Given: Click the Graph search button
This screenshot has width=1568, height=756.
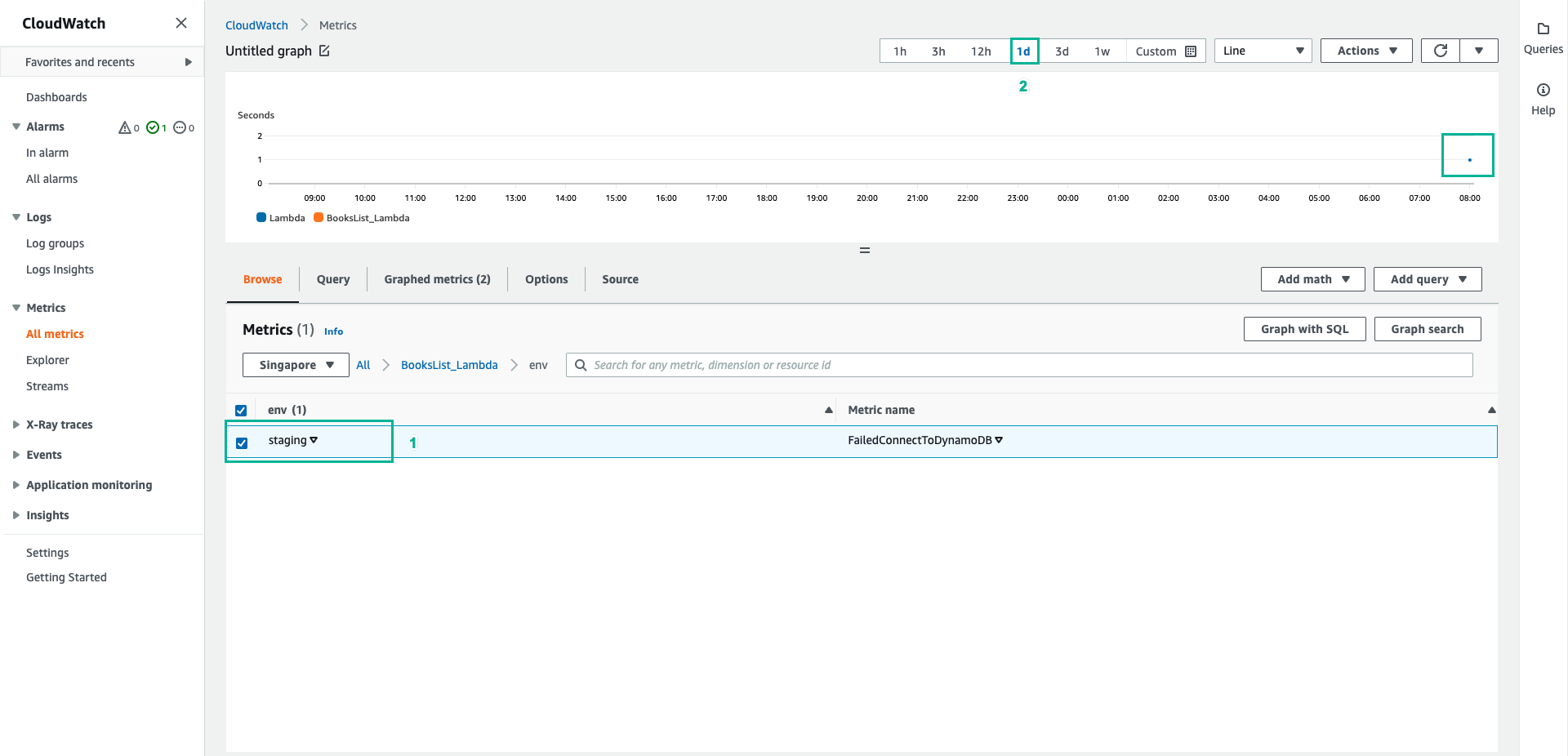Looking at the screenshot, I should click(1428, 329).
